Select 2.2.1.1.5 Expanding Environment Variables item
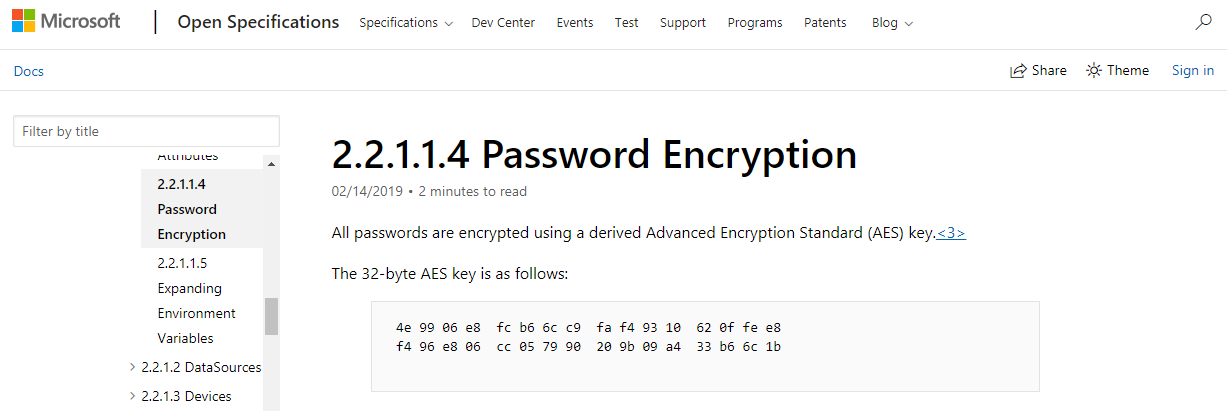Viewport: 1227px width, 411px height. tap(196, 300)
